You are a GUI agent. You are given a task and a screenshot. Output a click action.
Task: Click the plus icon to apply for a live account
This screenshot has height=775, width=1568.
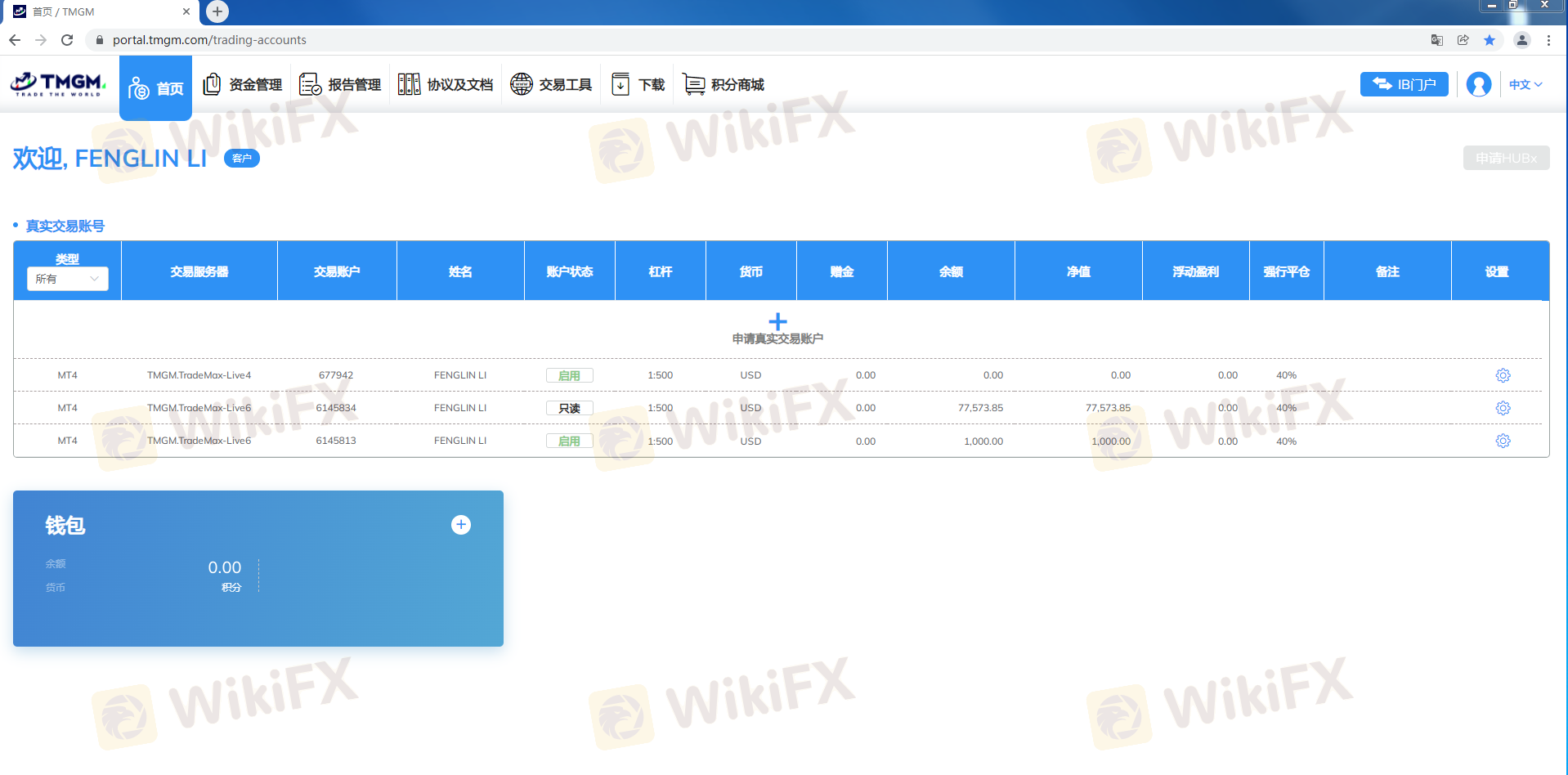click(777, 321)
